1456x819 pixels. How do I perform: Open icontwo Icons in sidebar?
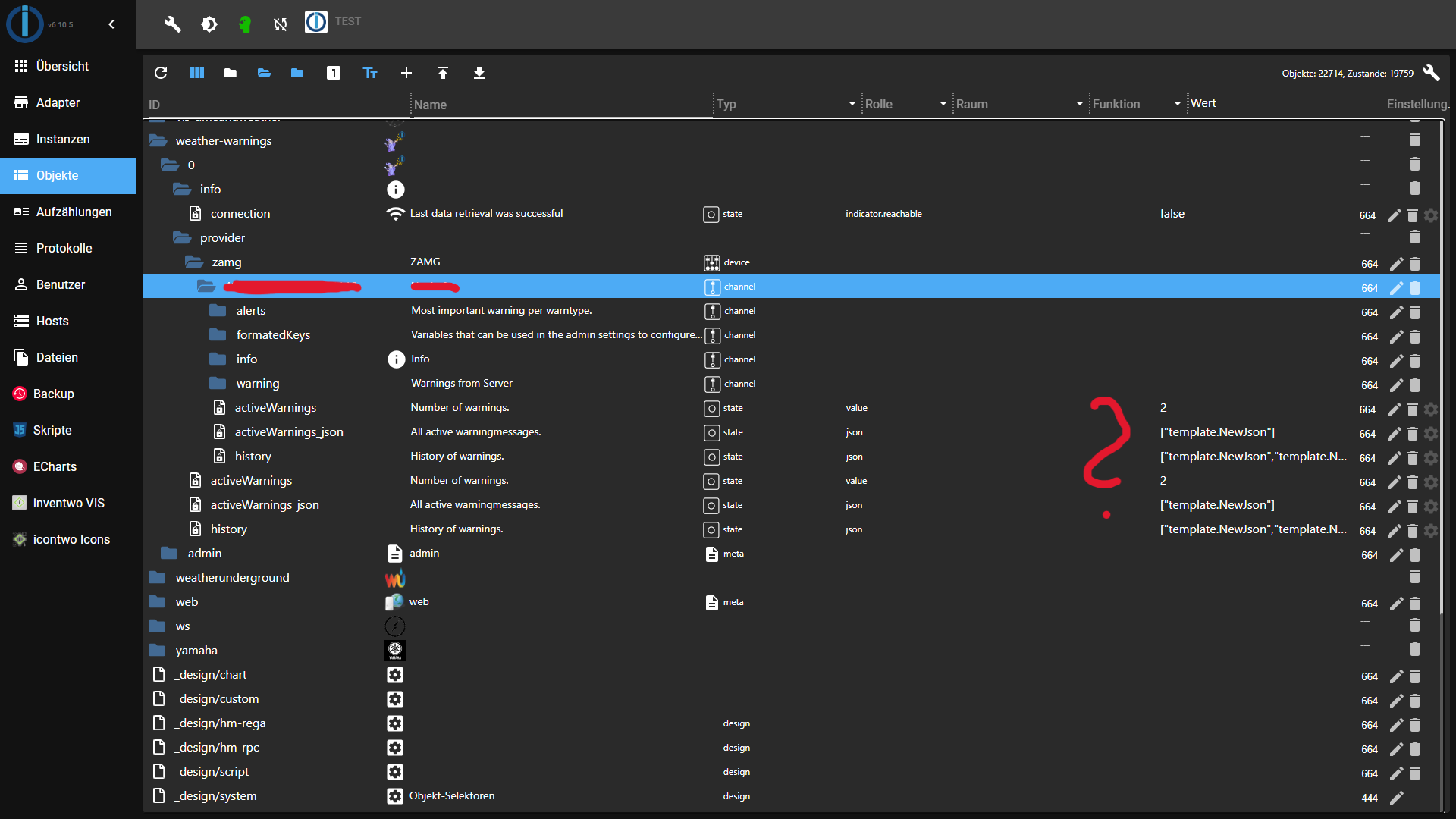(x=67, y=539)
